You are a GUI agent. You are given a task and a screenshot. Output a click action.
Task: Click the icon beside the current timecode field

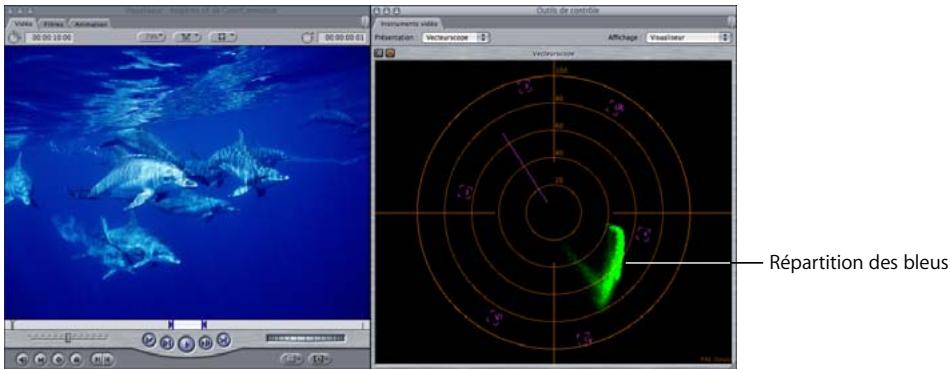(x=307, y=38)
